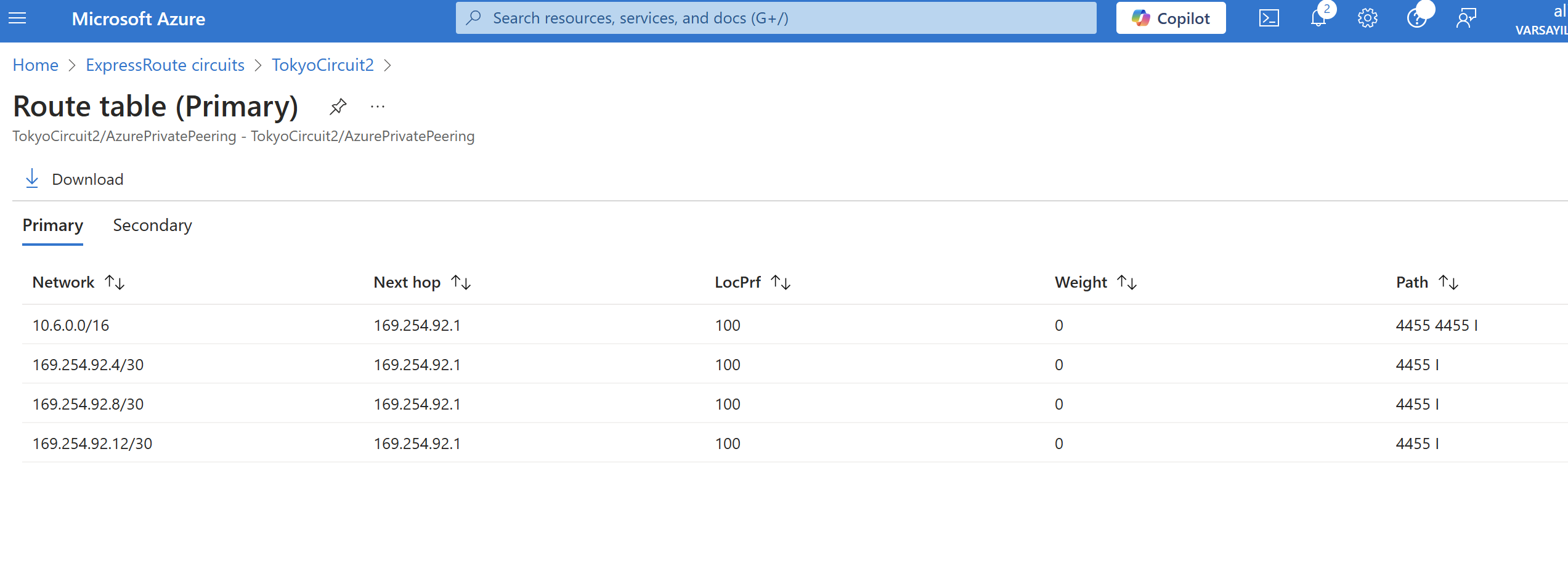Sort by Next hop column
The image size is (1568, 563).
pyautogui.click(x=461, y=282)
